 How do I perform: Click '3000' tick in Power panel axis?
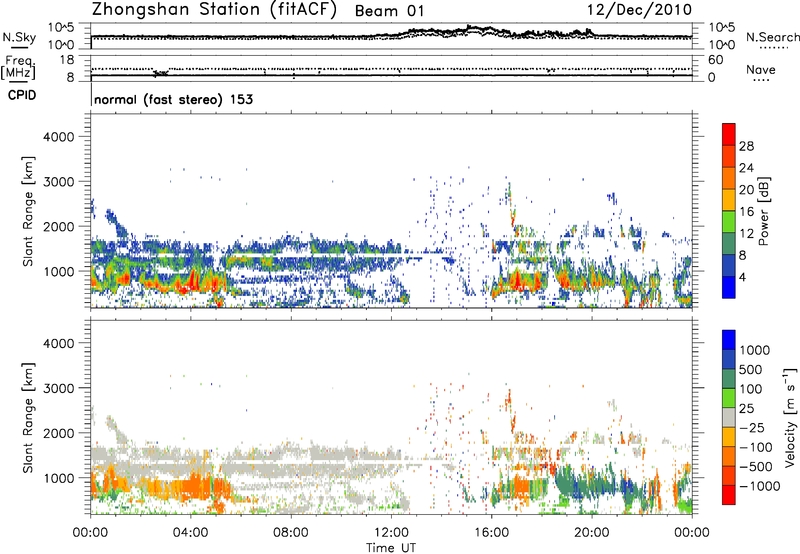[x=59, y=182]
